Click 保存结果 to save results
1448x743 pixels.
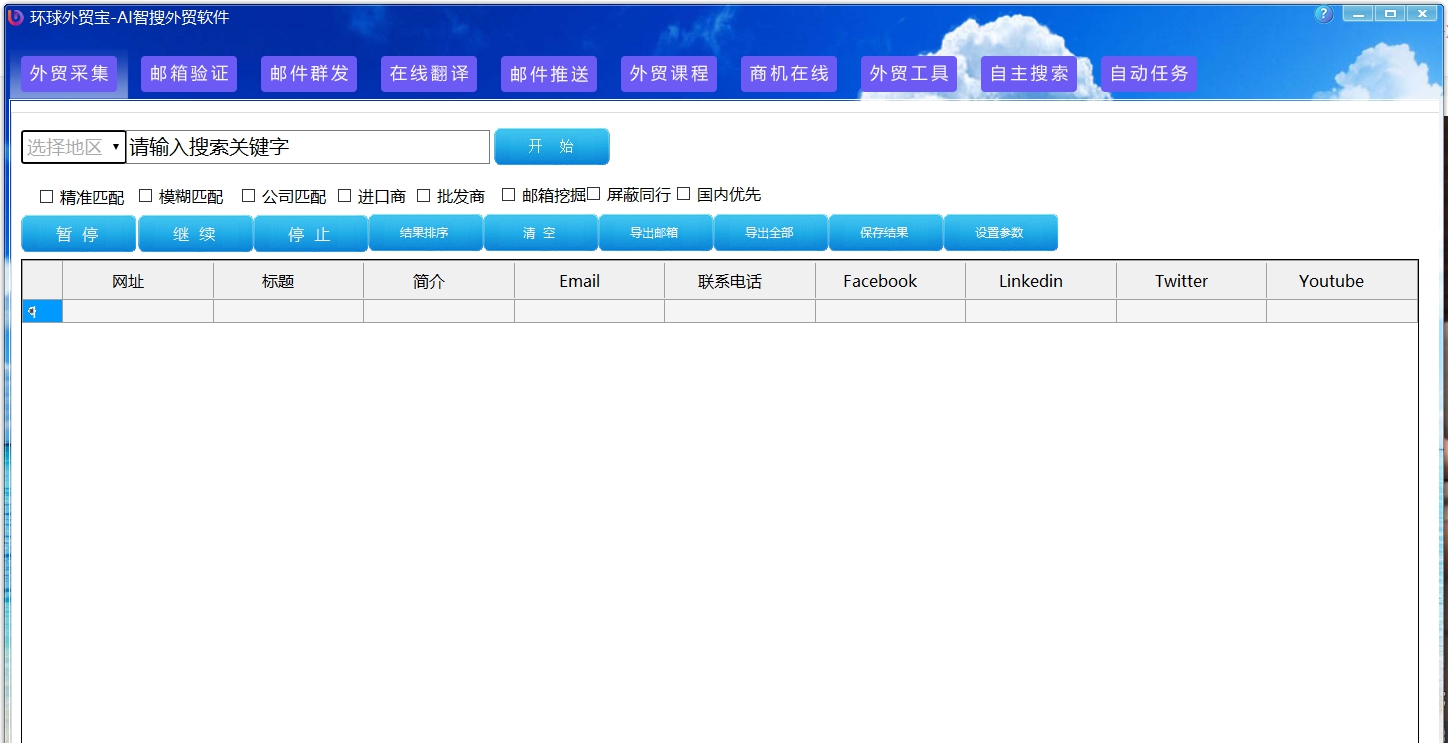pyautogui.click(x=886, y=232)
